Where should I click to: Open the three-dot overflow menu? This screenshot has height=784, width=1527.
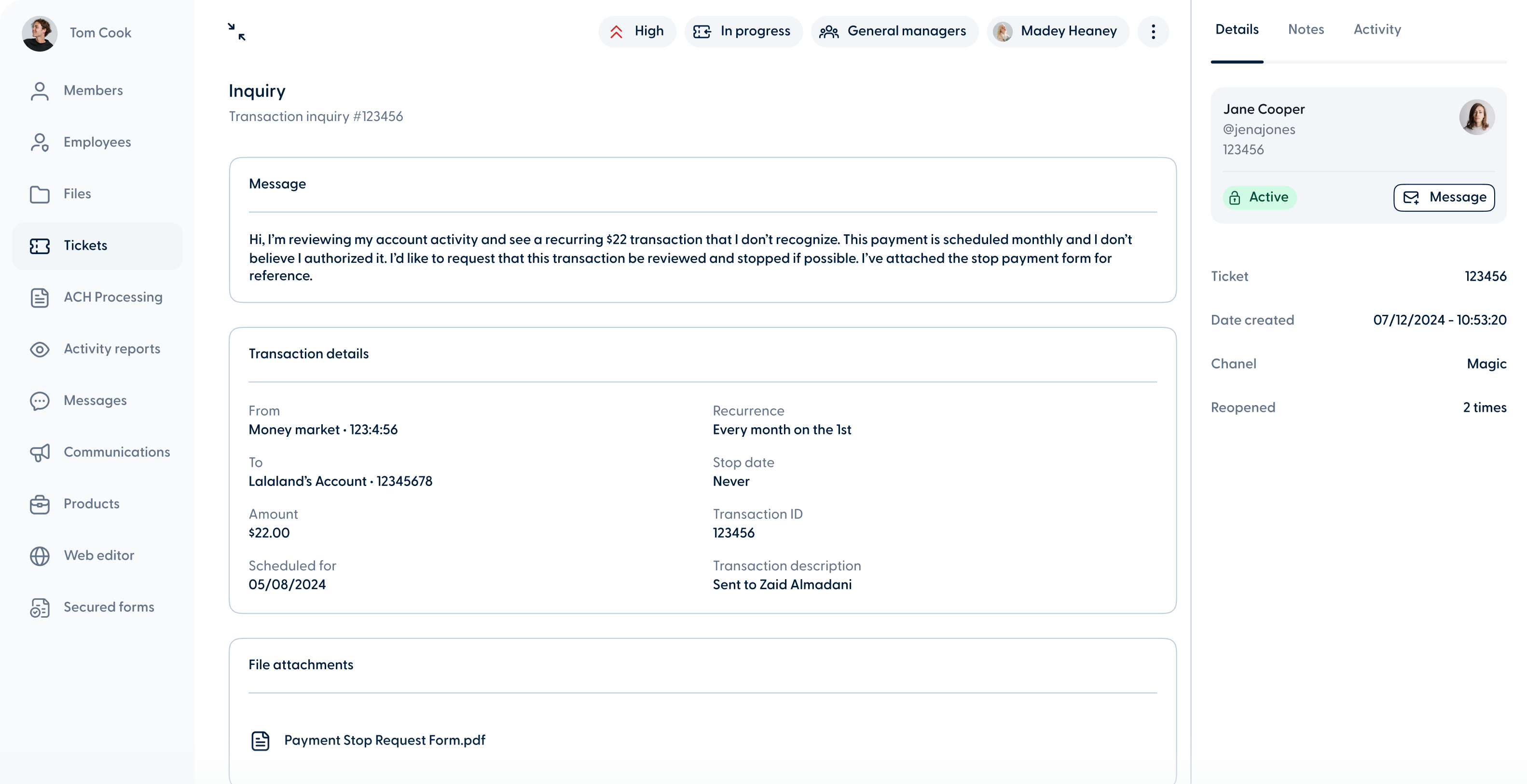click(1153, 31)
